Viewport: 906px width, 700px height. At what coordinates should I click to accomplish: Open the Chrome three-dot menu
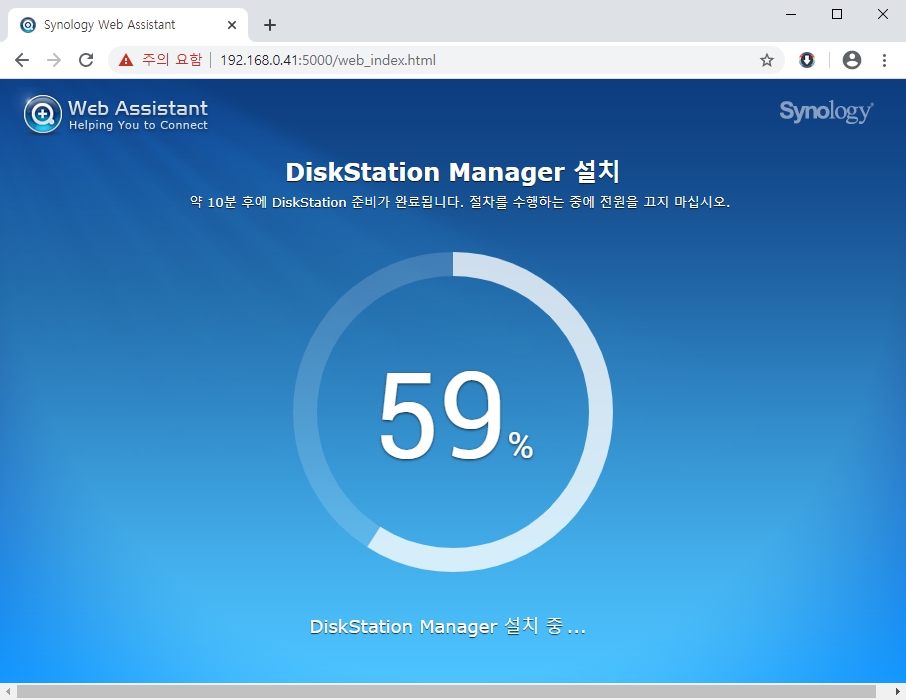(x=884, y=60)
